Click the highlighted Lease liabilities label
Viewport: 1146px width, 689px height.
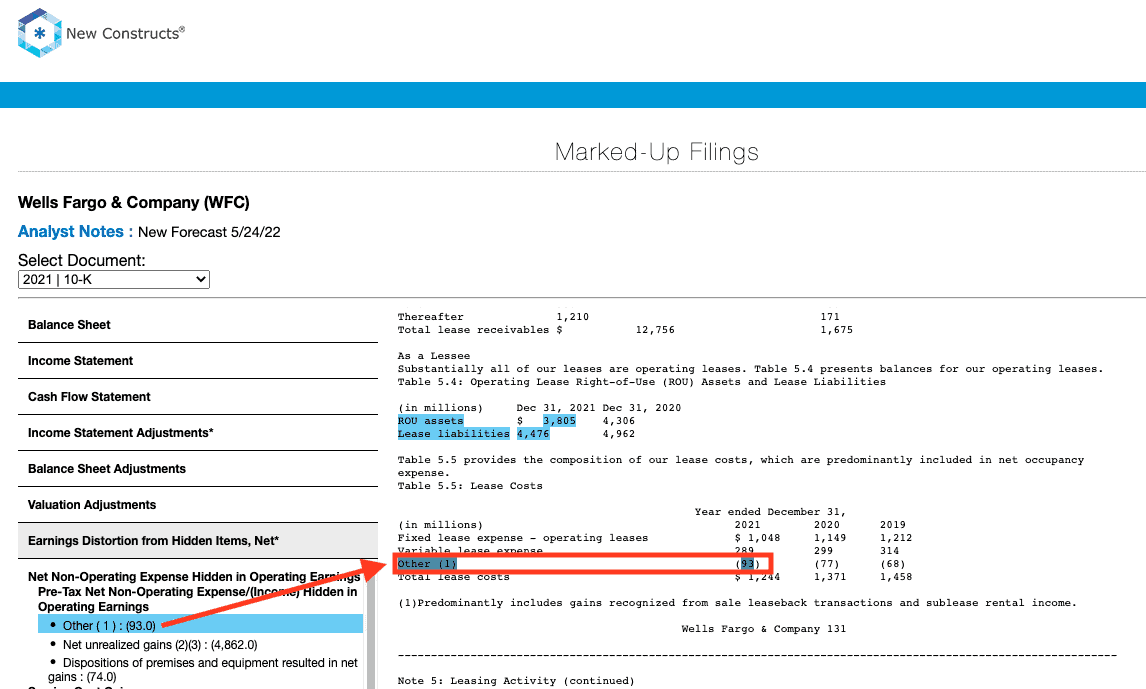pos(453,434)
